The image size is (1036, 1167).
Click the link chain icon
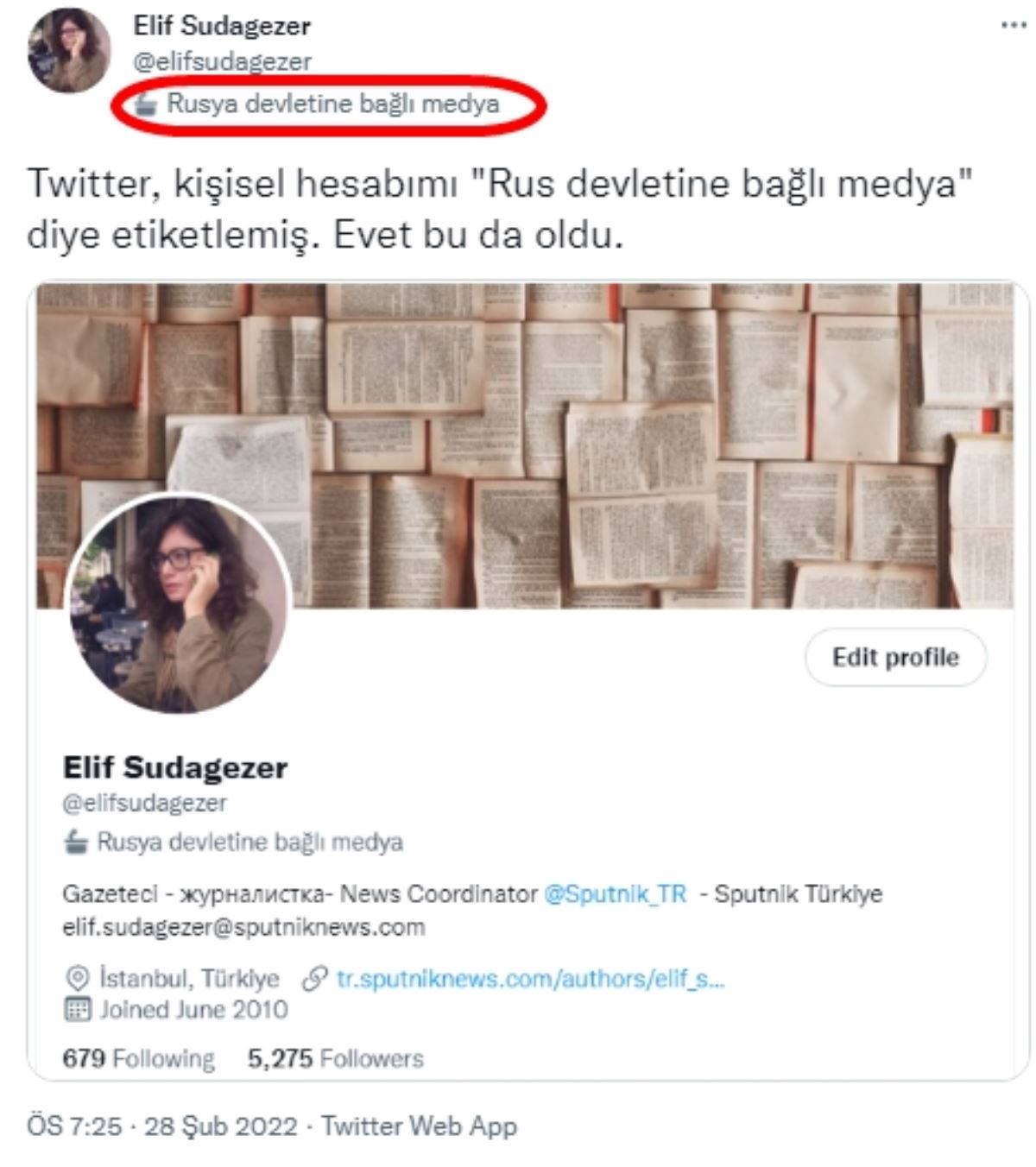(x=315, y=978)
